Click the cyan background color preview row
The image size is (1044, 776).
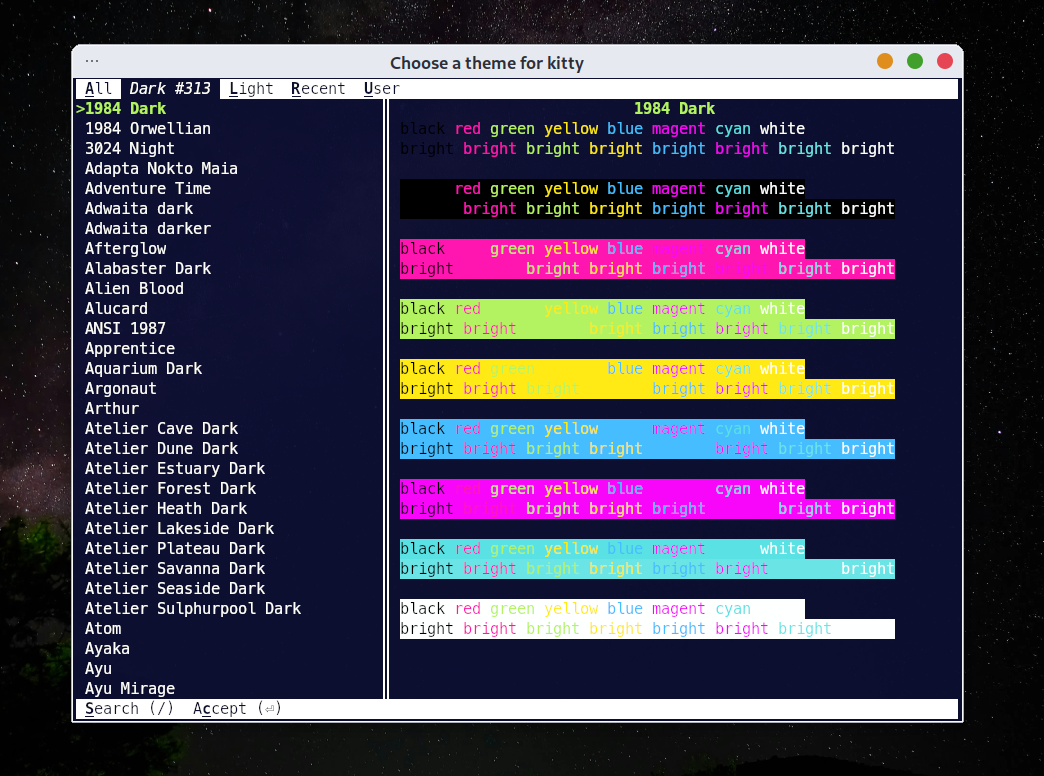[x=647, y=558]
